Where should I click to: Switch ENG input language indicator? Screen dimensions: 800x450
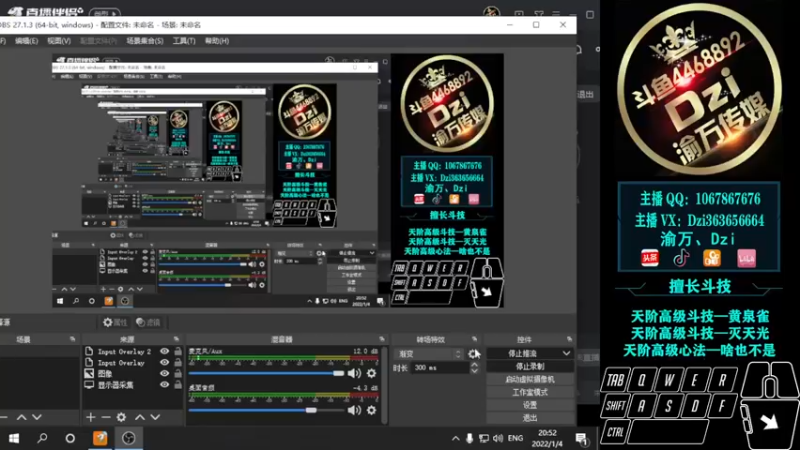[x=515, y=438]
